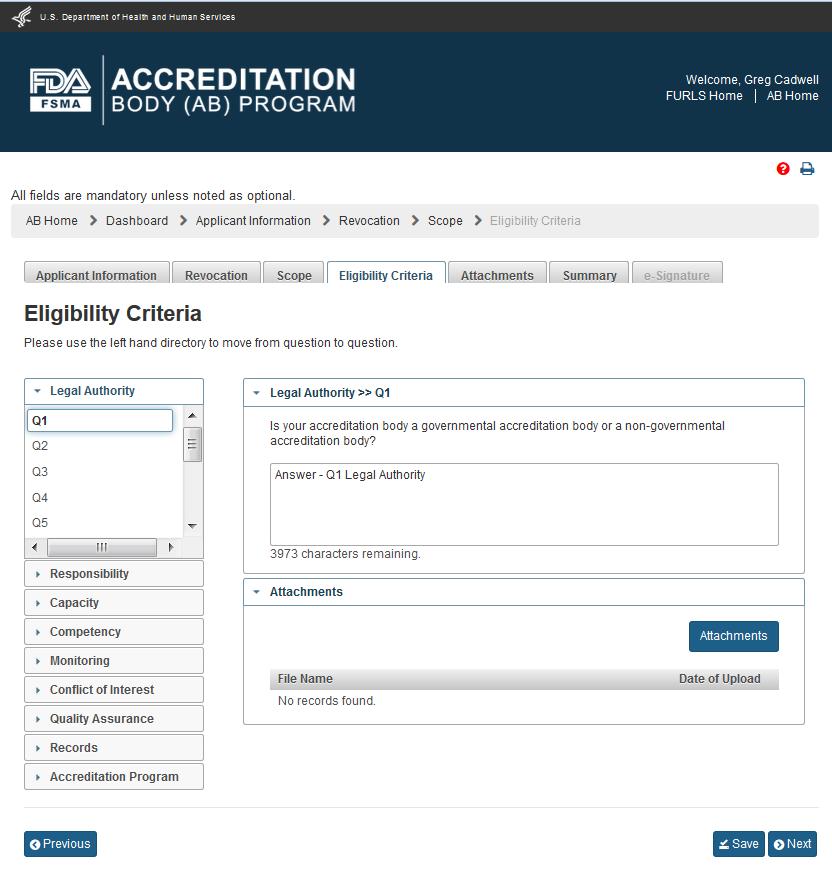The width and height of the screenshot is (832, 883).
Task: Click the Q1 Legal Authority answer box
Action: pyautogui.click(x=524, y=504)
